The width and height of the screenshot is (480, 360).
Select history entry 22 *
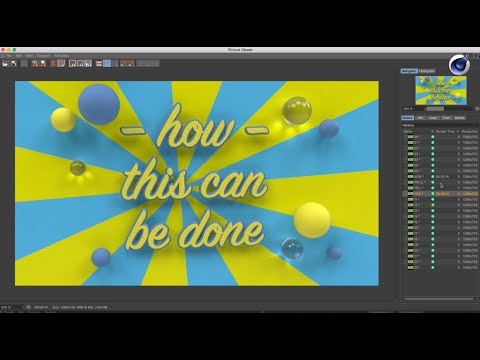pos(441,262)
